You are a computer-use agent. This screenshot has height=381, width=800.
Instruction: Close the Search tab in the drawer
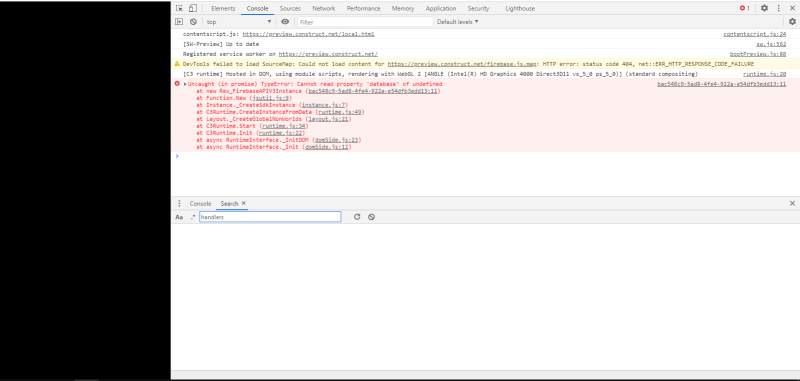click(x=244, y=203)
